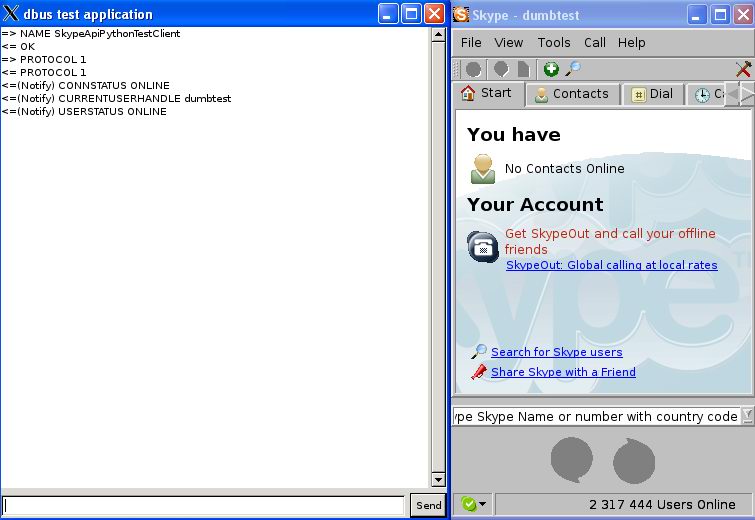Viewport: 755px width, 520px height.
Task: Click the X icon in dbus test application title bar
Action: pos(11,13)
